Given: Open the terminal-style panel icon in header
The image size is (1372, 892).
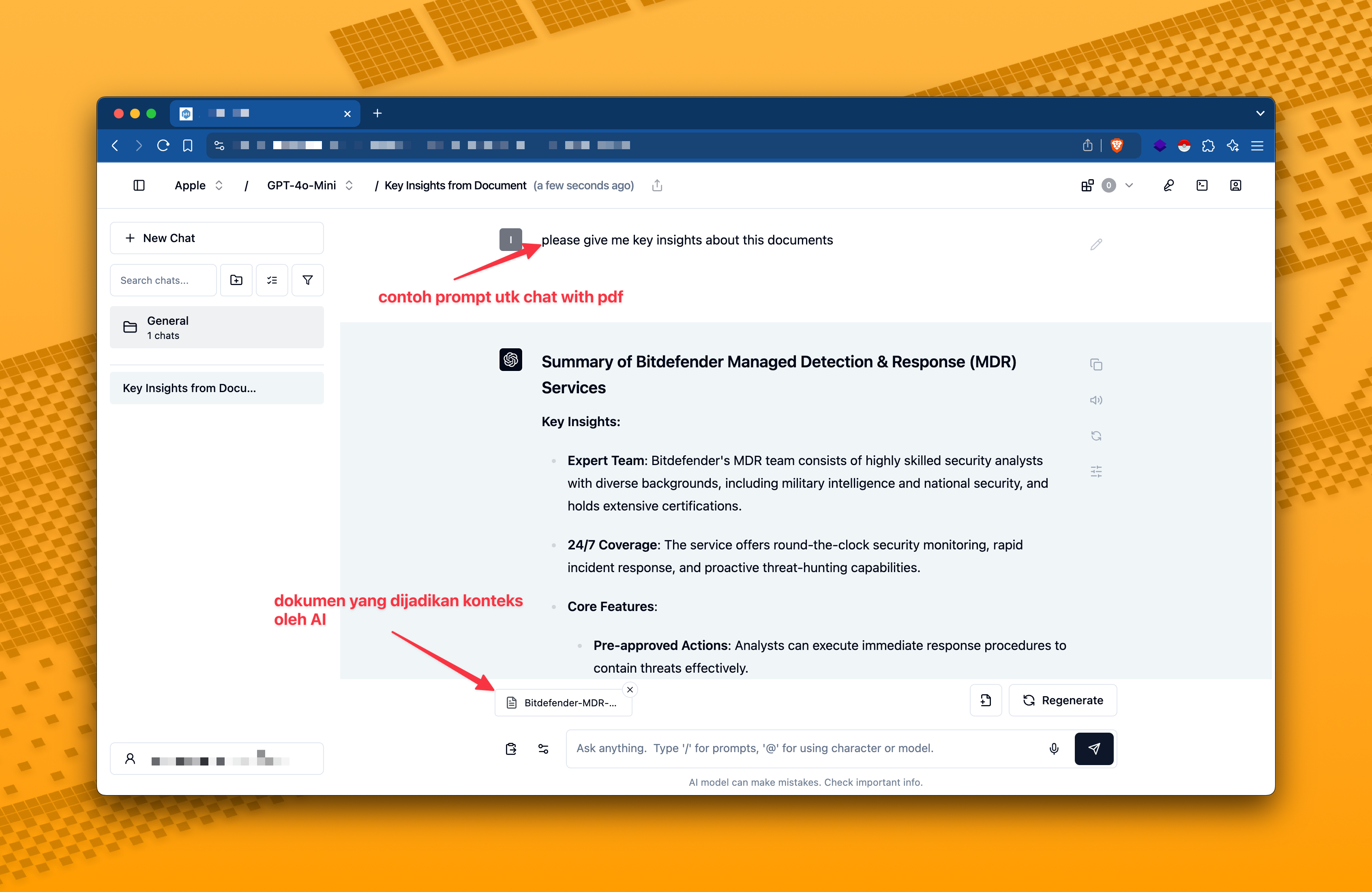Looking at the screenshot, I should pyautogui.click(x=1202, y=185).
